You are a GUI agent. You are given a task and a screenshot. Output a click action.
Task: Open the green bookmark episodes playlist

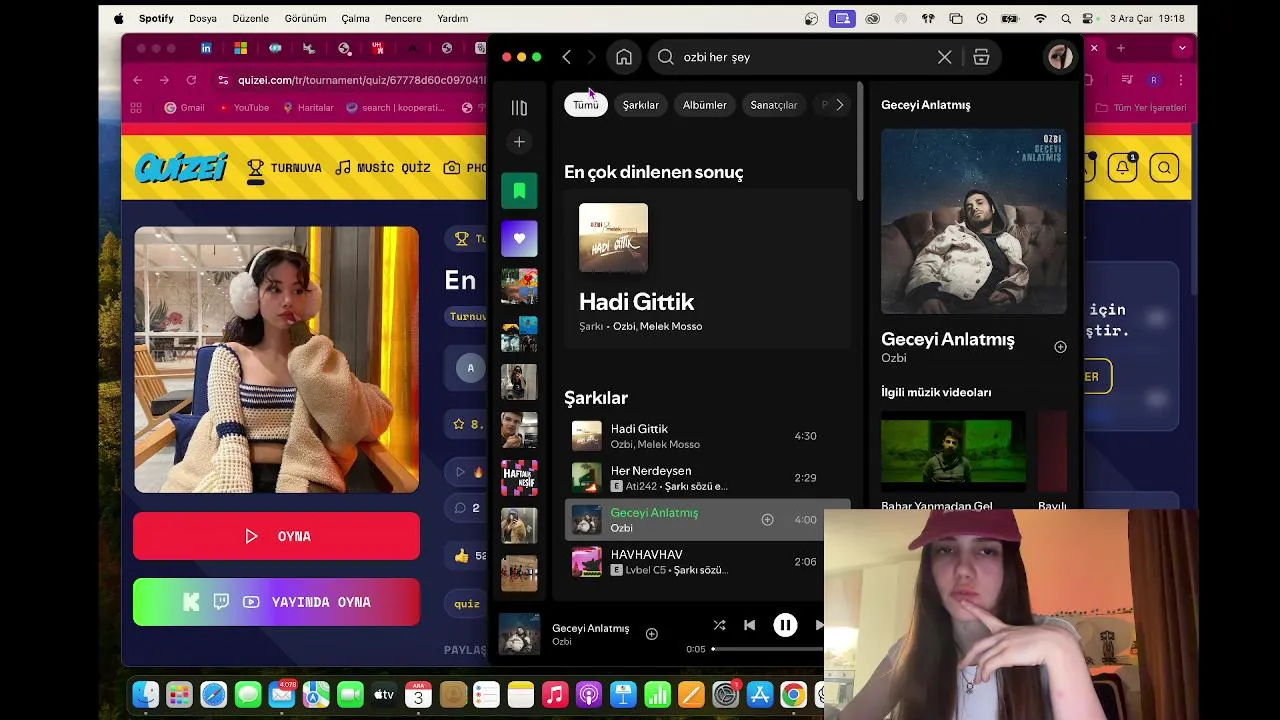(519, 190)
